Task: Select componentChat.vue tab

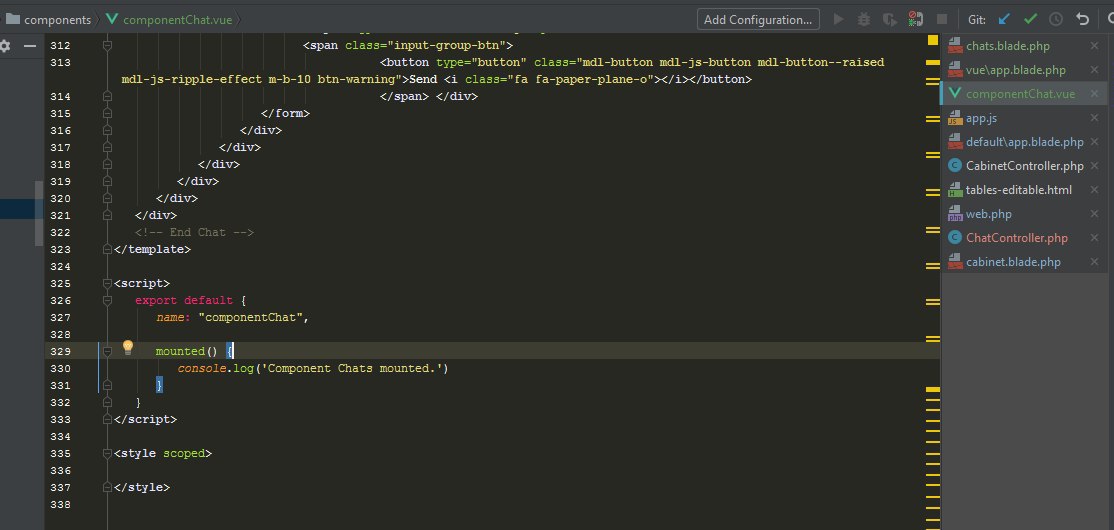Action: point(1024,94)
